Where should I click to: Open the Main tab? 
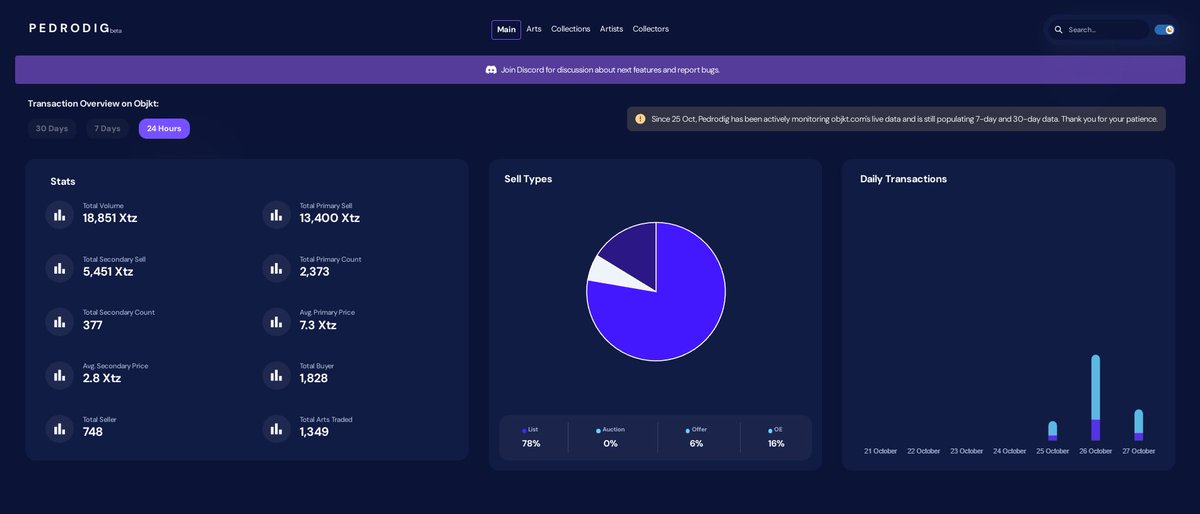(506, 30)
